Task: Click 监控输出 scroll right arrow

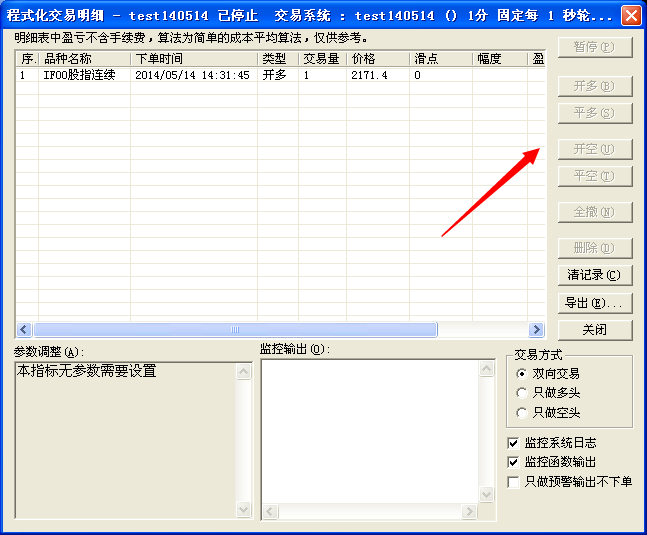Action: pyautogui.click(x=469, y=511)
